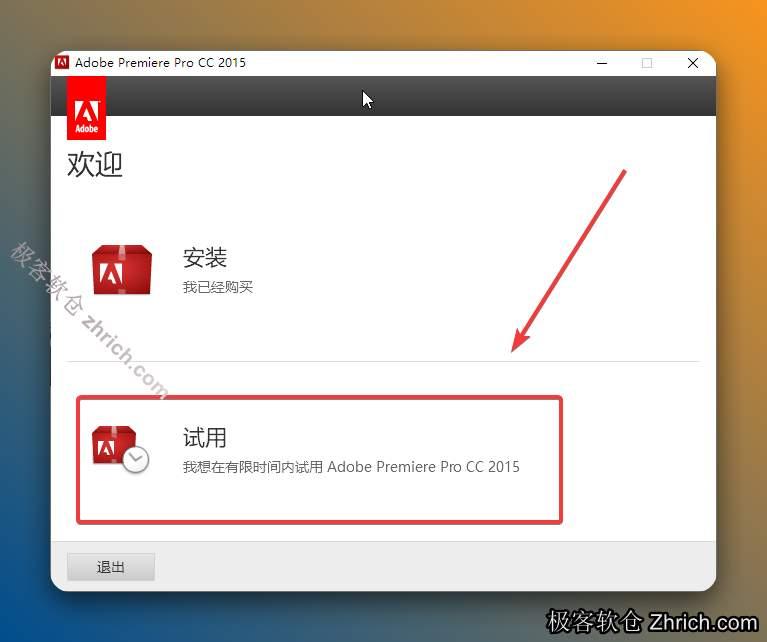The height and width of the screenshot is (642, 767).
Task: Select the 试用 trial option heading
Action: pyautogui.click(x=205, y=437)
